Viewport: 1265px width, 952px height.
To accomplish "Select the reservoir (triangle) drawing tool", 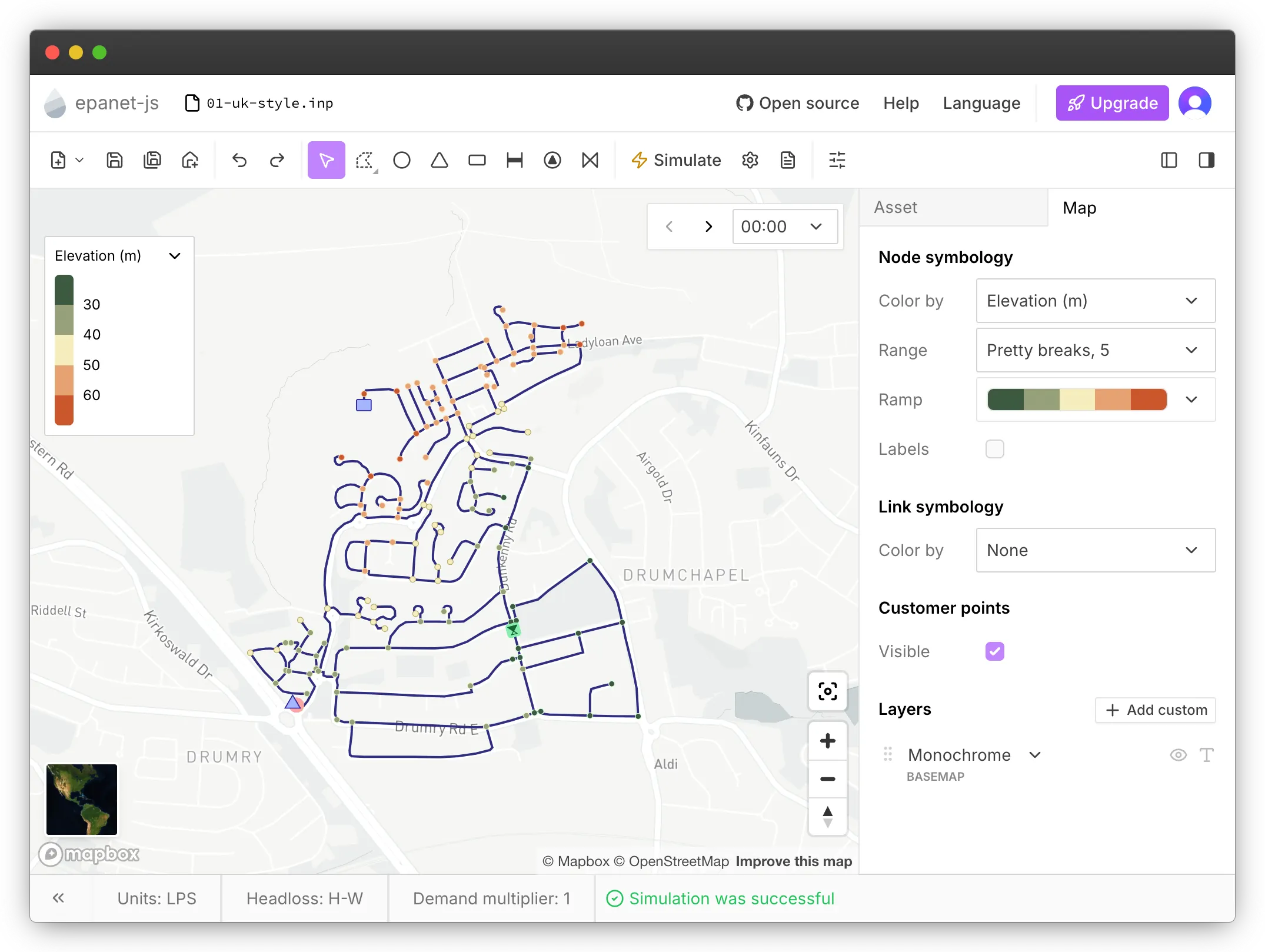I will click(439, 160).
